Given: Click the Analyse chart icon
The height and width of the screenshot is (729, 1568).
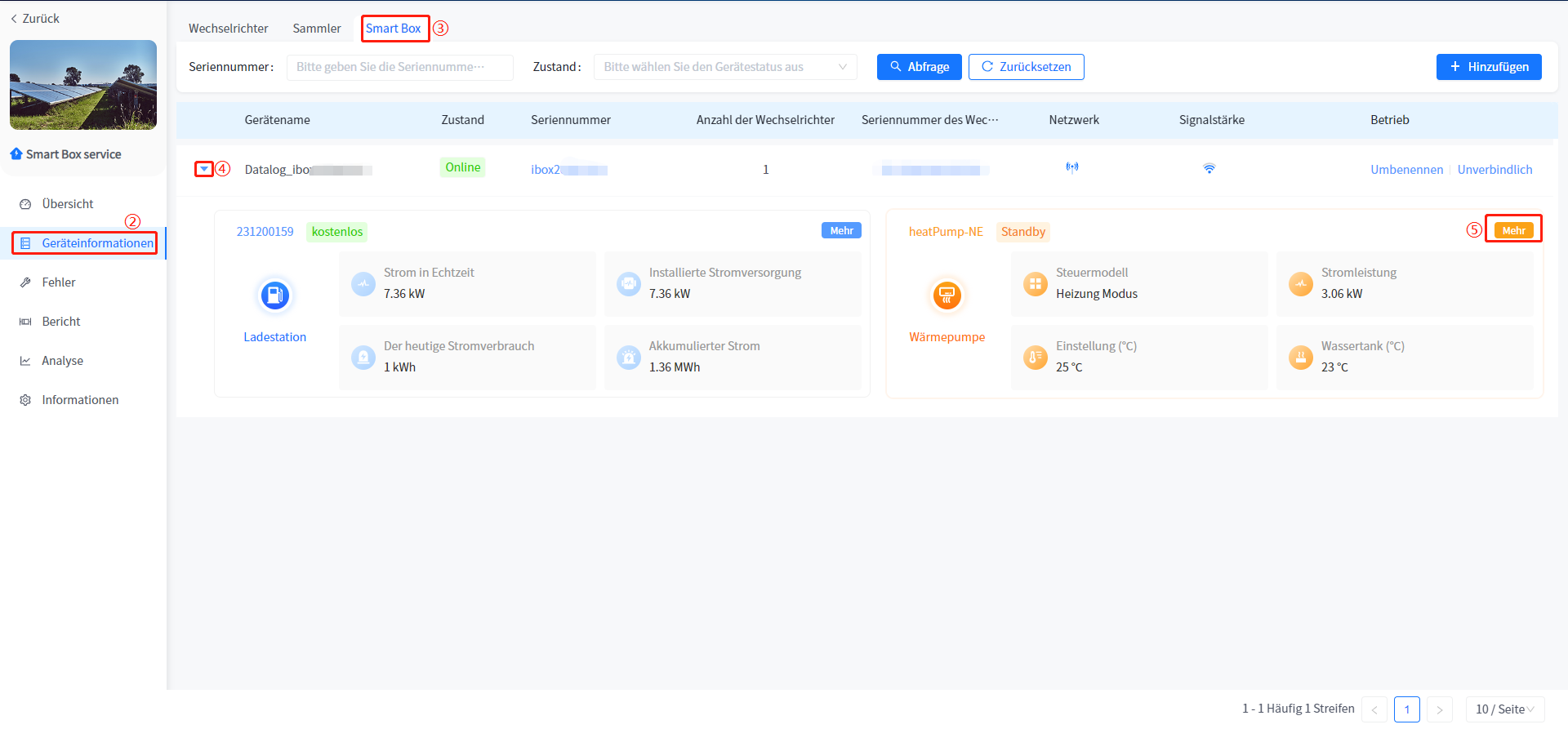Looking at the screenshot, I should pos(25,361).
